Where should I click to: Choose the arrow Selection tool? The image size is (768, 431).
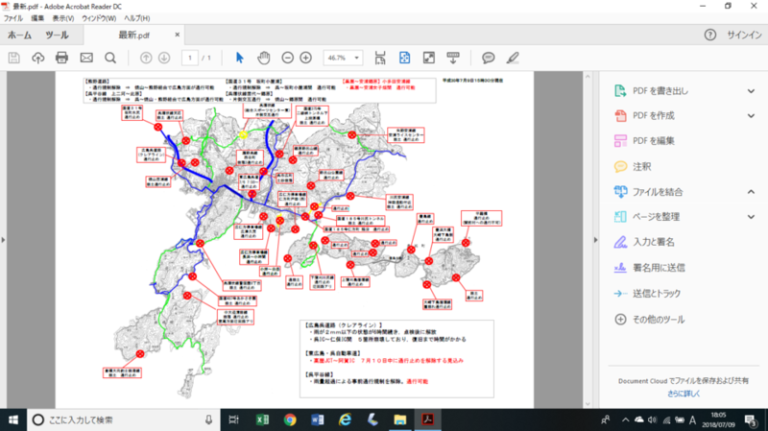(x=239, y=58)
